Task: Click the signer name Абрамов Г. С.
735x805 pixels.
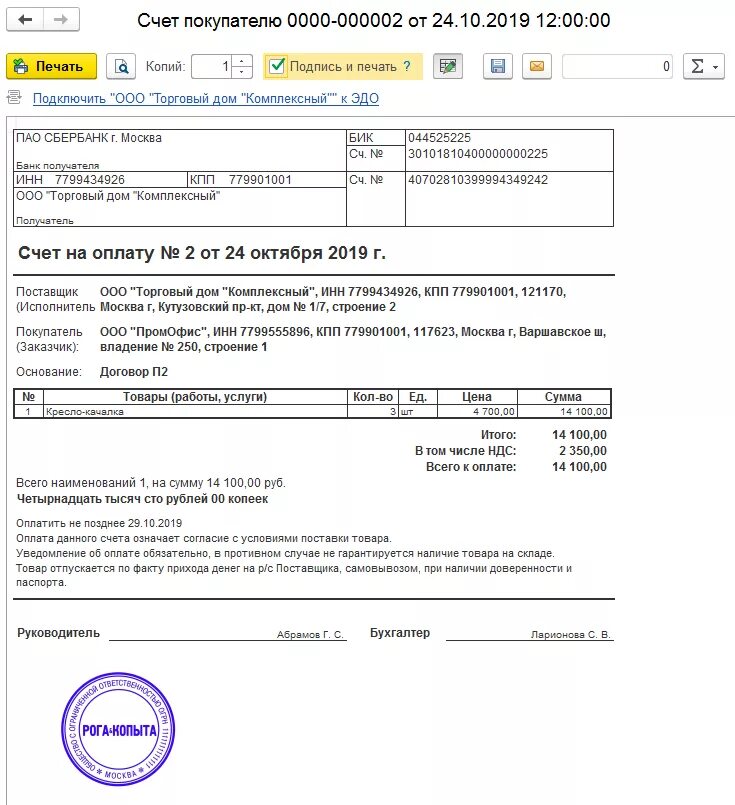Action: [310, 635]
